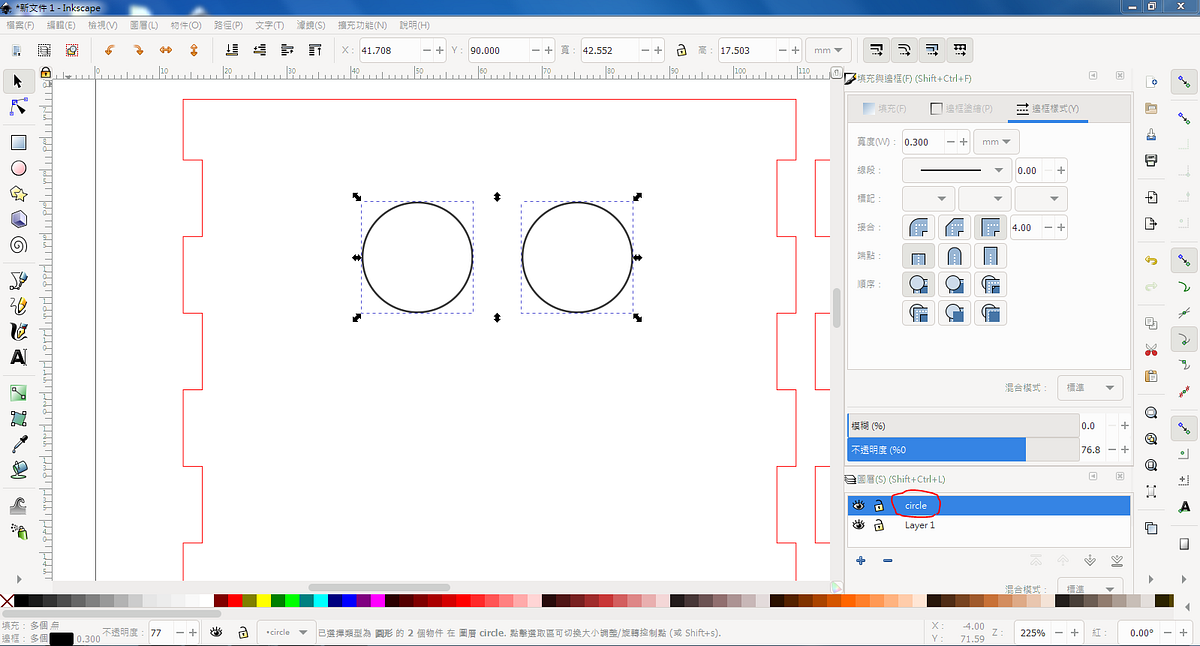Viewport: 1200px width, 646px height.
Task: Lower selection to bottom
Action: pos(231,49)
